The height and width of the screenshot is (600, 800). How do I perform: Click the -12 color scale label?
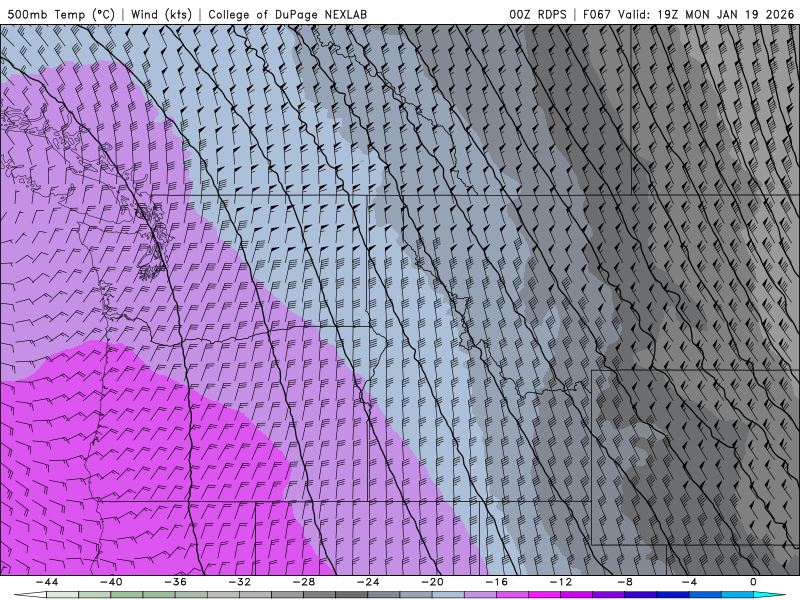tap(561, 582)
